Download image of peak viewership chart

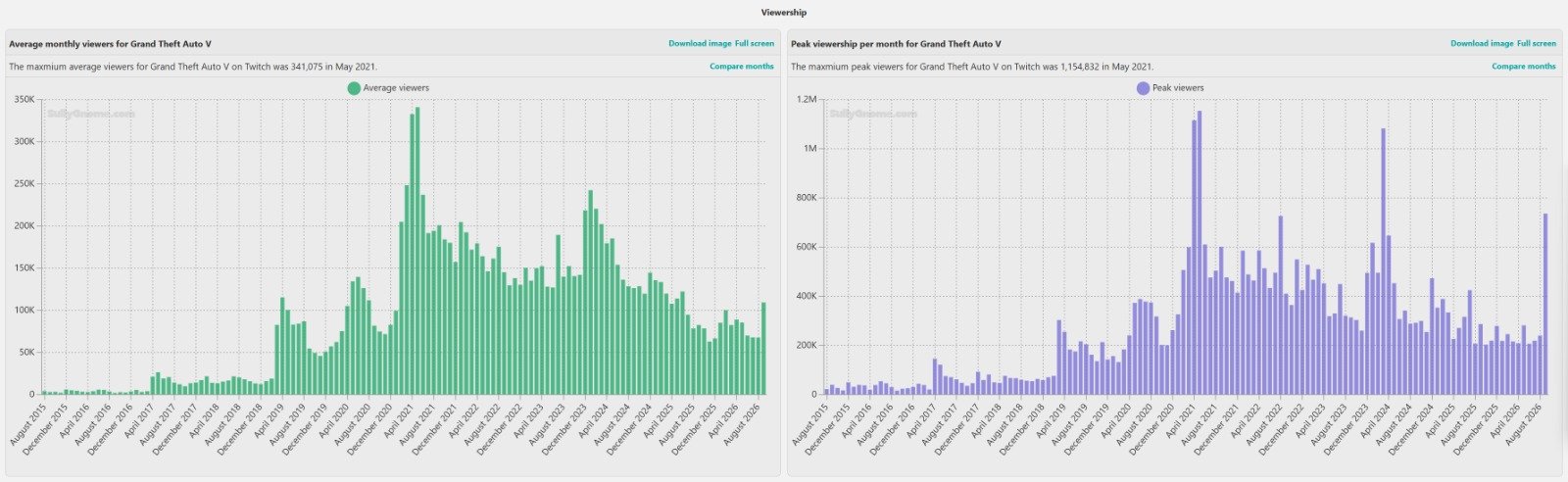[1482, 43]
